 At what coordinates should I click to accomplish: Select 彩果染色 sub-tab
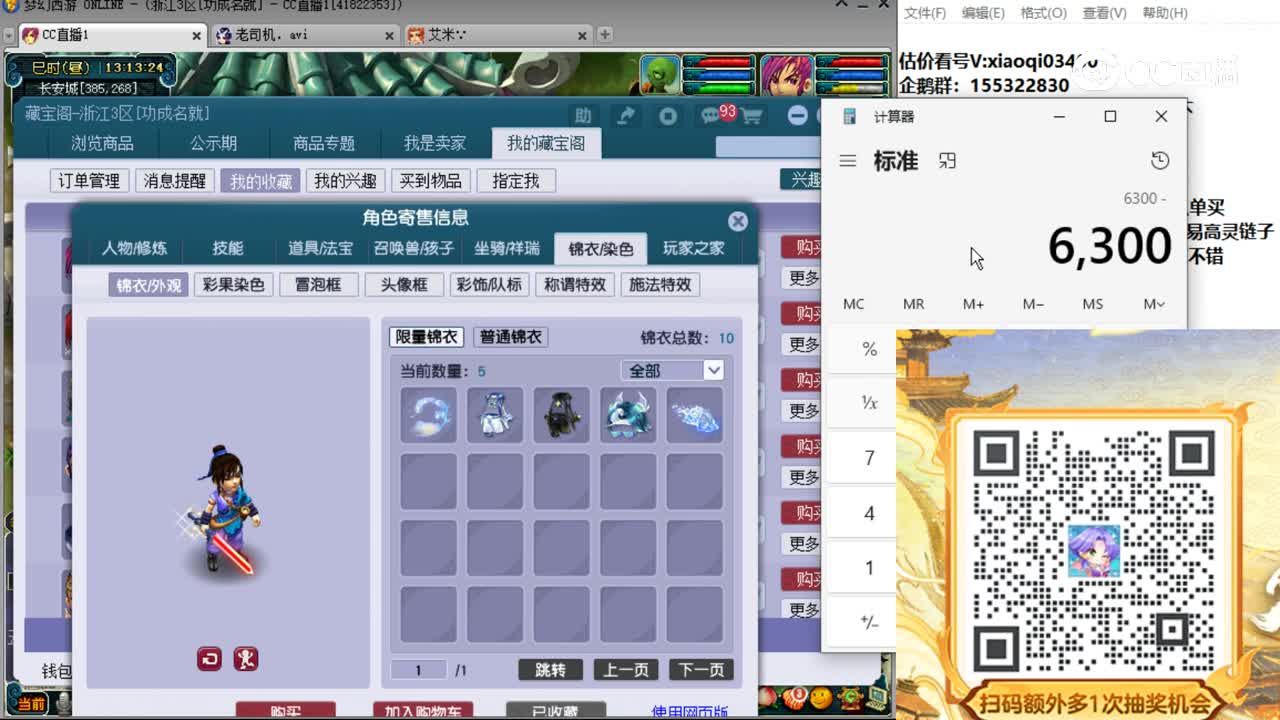pyautogui.click(x=233, y=285)
